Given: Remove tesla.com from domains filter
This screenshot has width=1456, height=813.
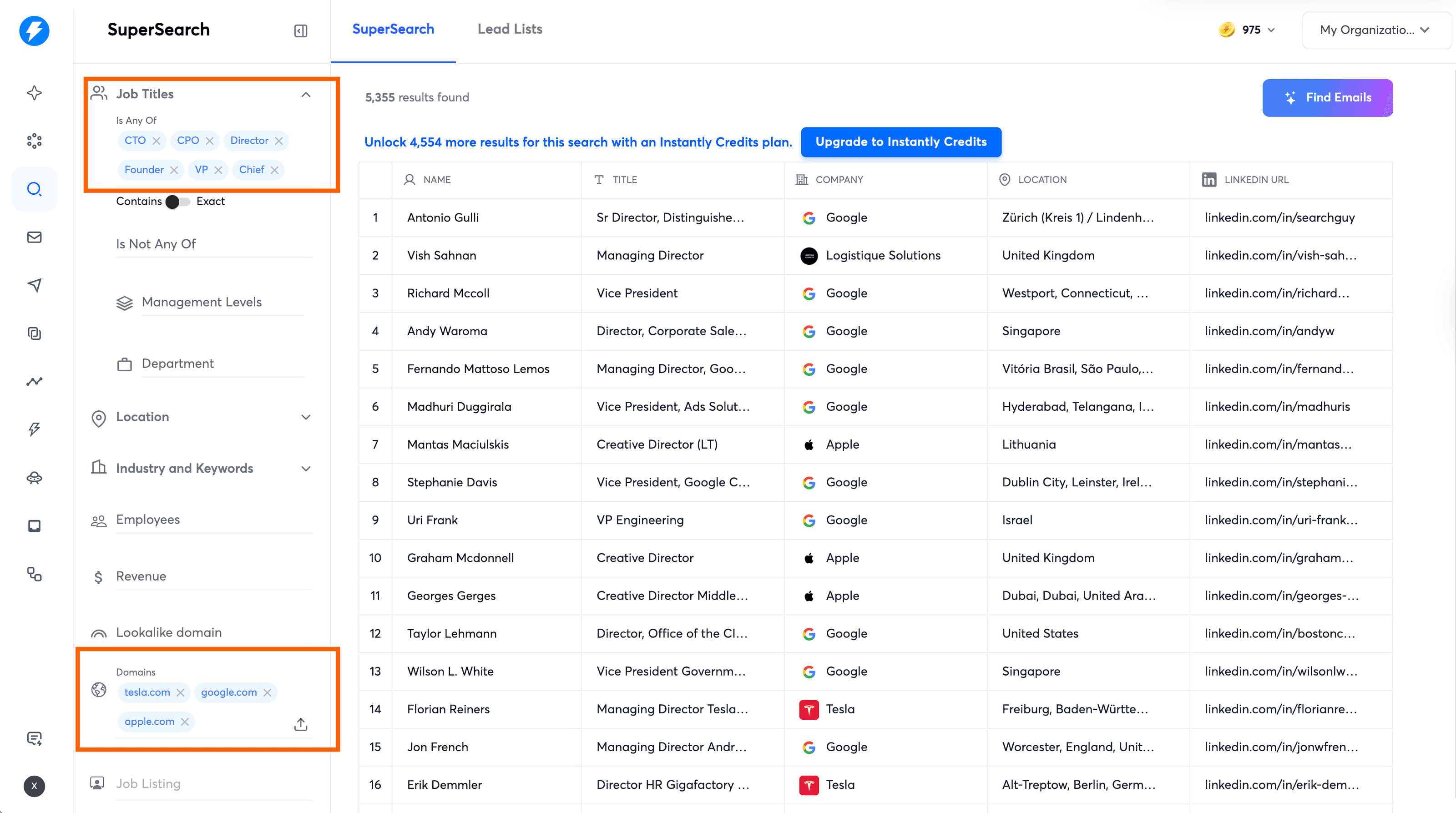Looking at the screenshot, I should click(180, 692).
